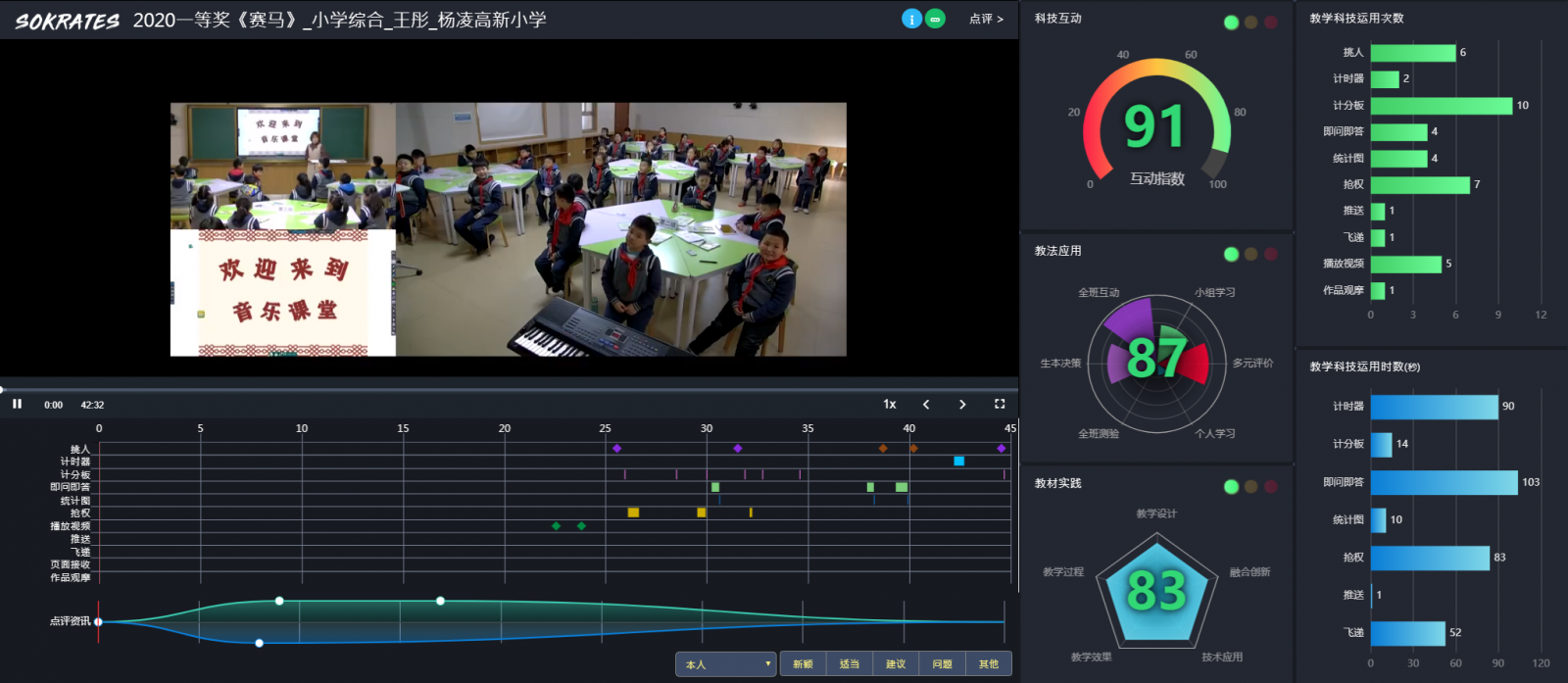Click the blue info icon in header
This screenshot has width=1568, height=683.
pos(911,19)
